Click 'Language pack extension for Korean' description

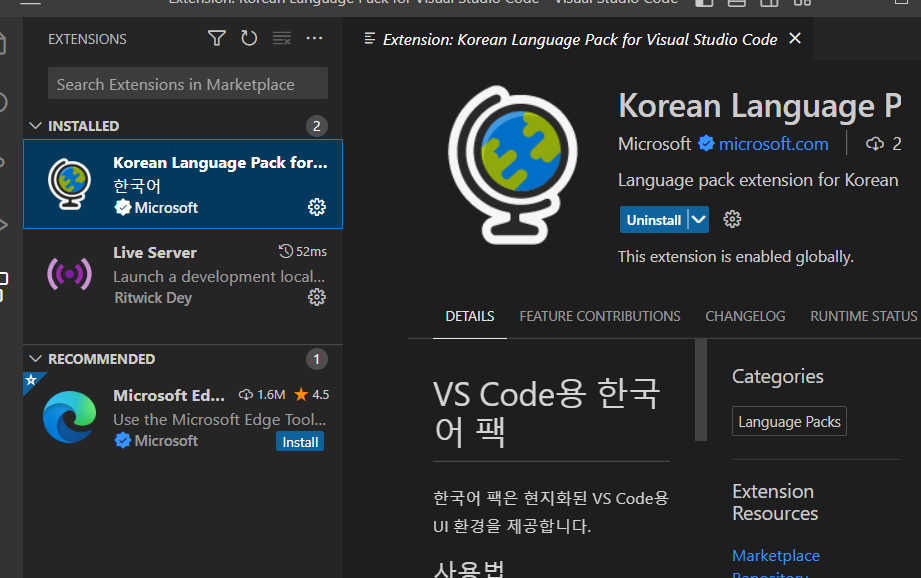pyautogui.click(x=758, y=180)
